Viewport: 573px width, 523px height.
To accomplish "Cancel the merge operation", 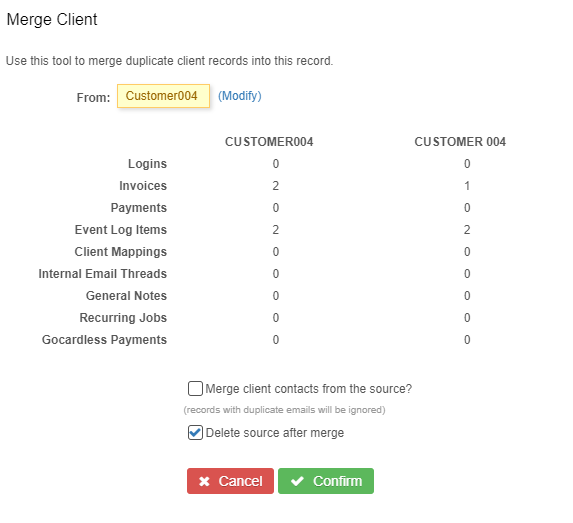I will 230,481.
